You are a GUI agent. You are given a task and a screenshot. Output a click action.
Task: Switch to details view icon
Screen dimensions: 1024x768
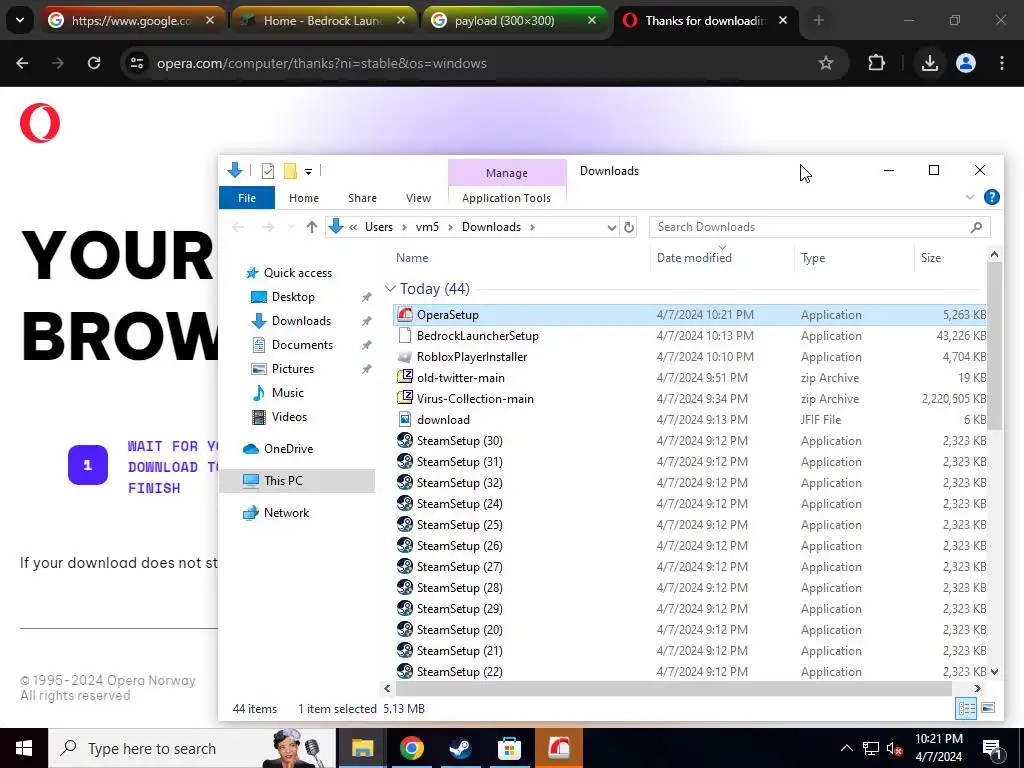[967, 708]
